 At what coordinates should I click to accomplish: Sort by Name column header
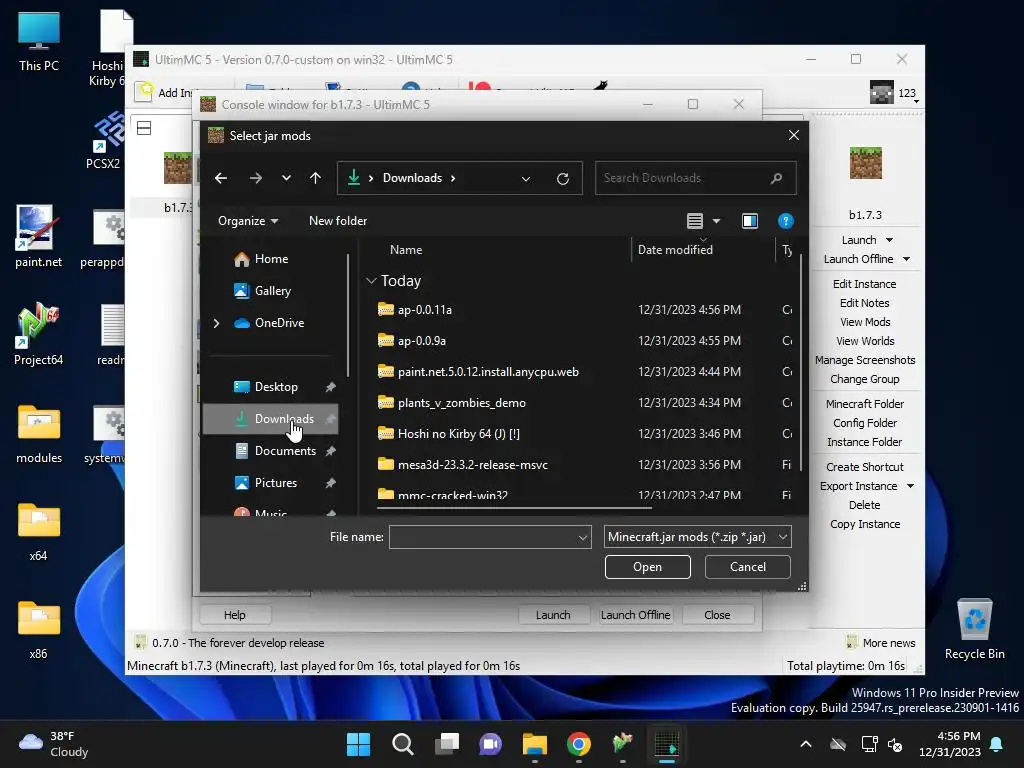406,249
